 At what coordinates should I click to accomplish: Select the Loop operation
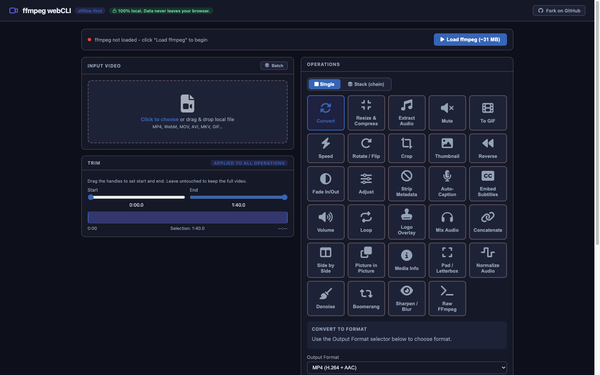click(x=366, y=222)
